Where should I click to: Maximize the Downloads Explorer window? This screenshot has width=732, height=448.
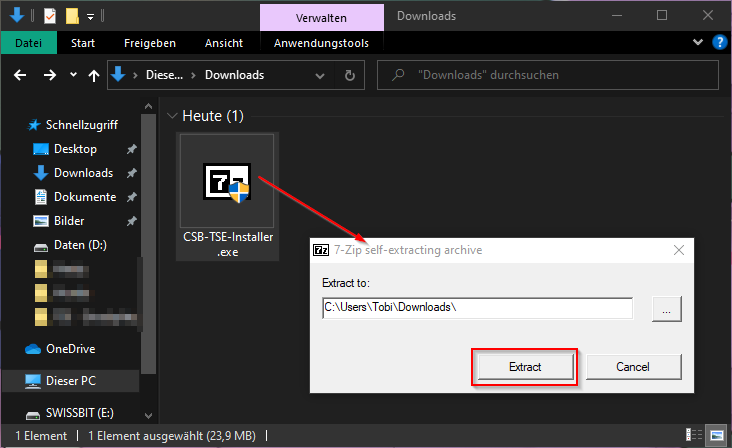click(662, 15)
